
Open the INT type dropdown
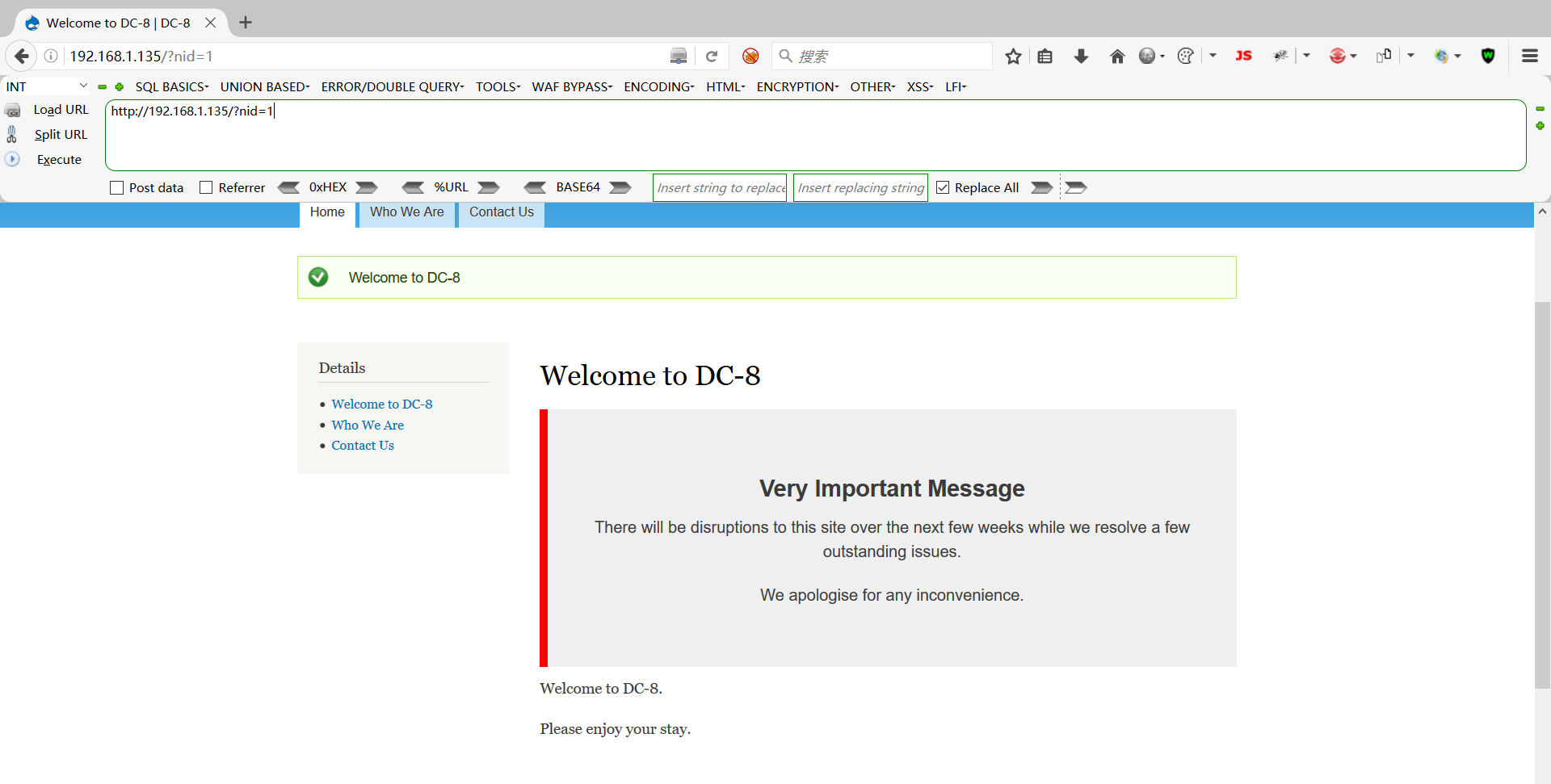tap(47, 86)
